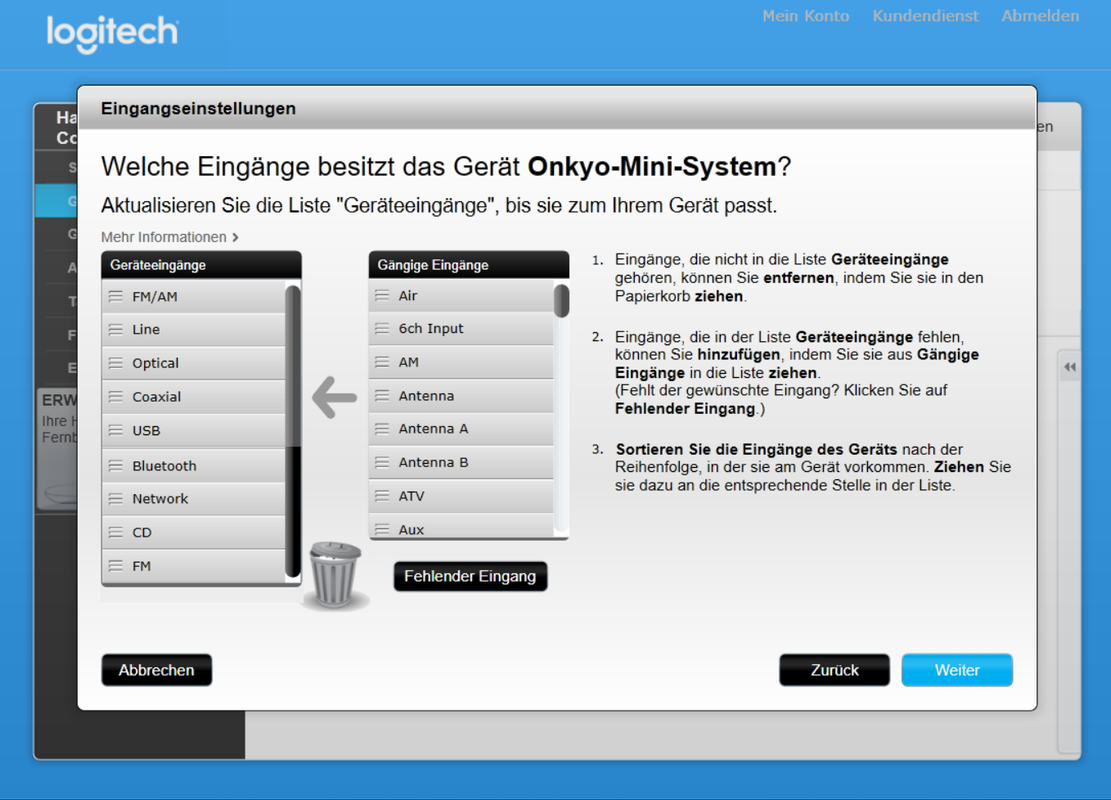Viewport: 1111px width, 800px height.
Task: Click the drag handle icon beside FM
Action: [x=115, y=566]
